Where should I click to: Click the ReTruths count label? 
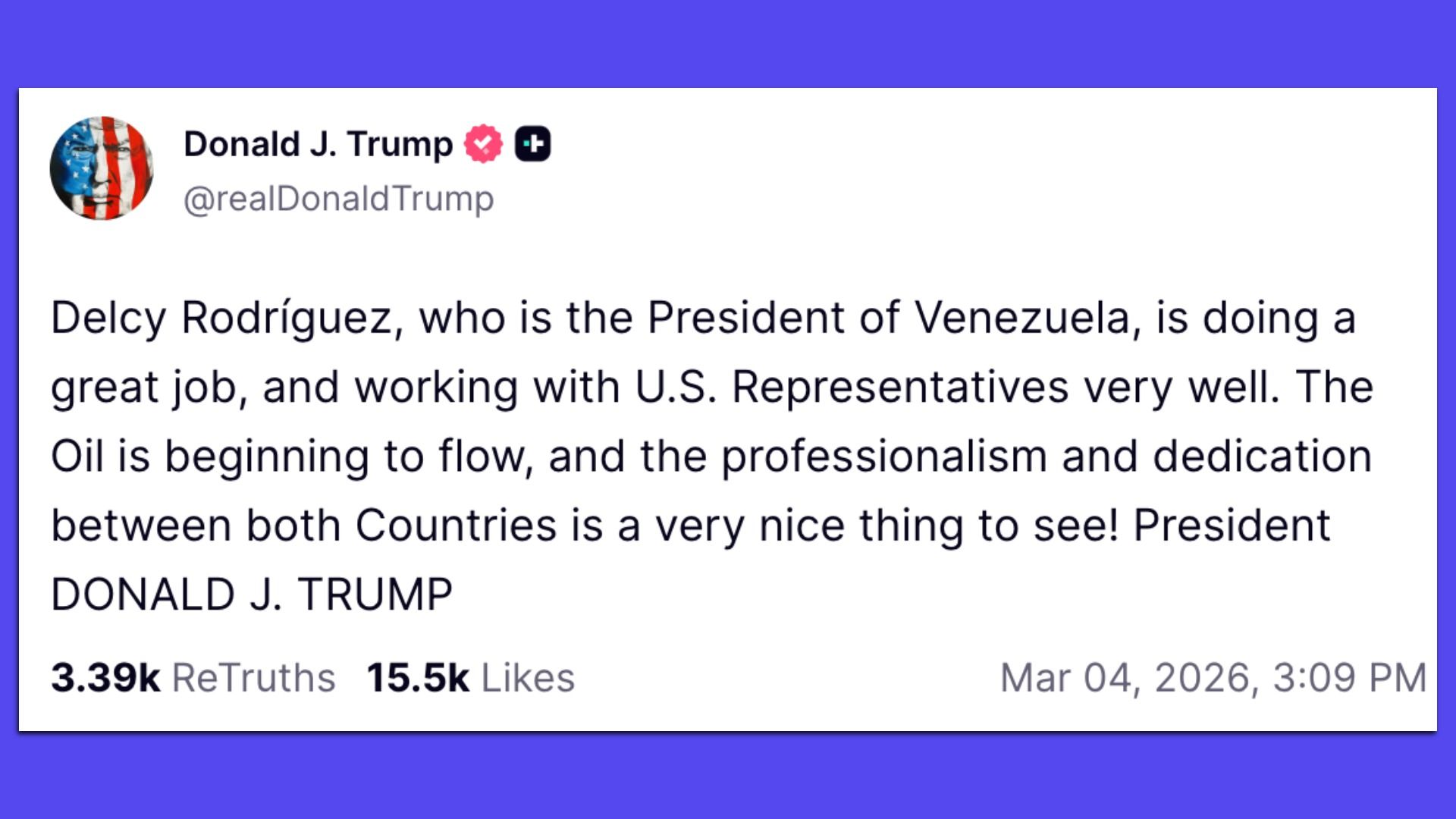(254, 673)
